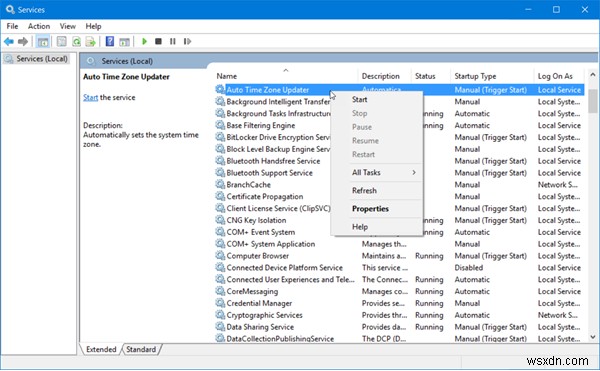The width and height of the screenshot is (600, 371).
Task: Sort by the Name column header
Action: (285, 76)
